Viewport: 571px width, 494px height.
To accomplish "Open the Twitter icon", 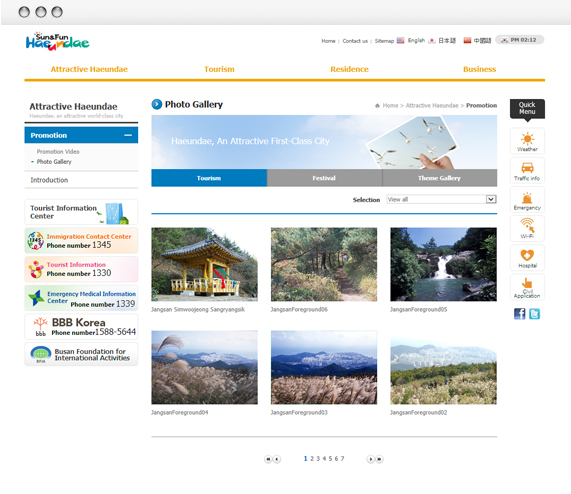I will pos(534,313).
